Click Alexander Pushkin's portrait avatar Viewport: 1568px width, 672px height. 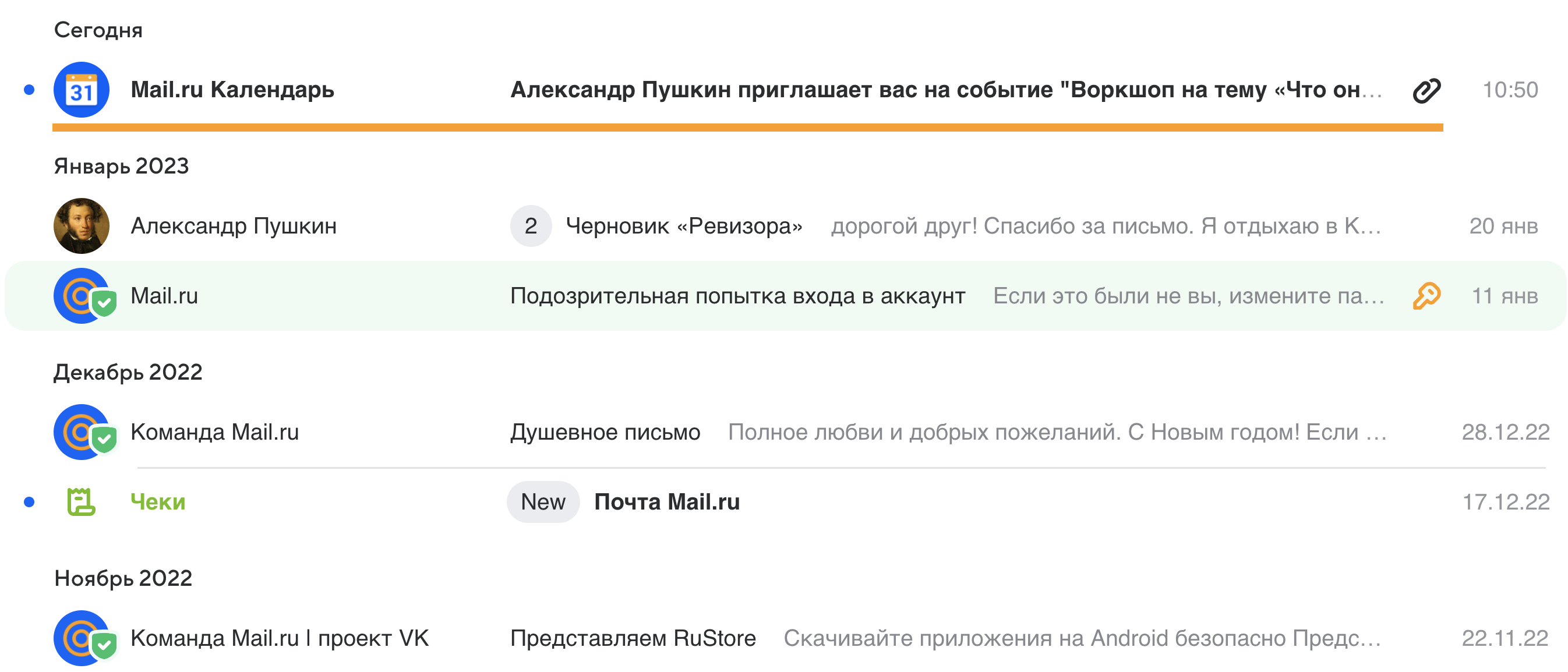81,226
